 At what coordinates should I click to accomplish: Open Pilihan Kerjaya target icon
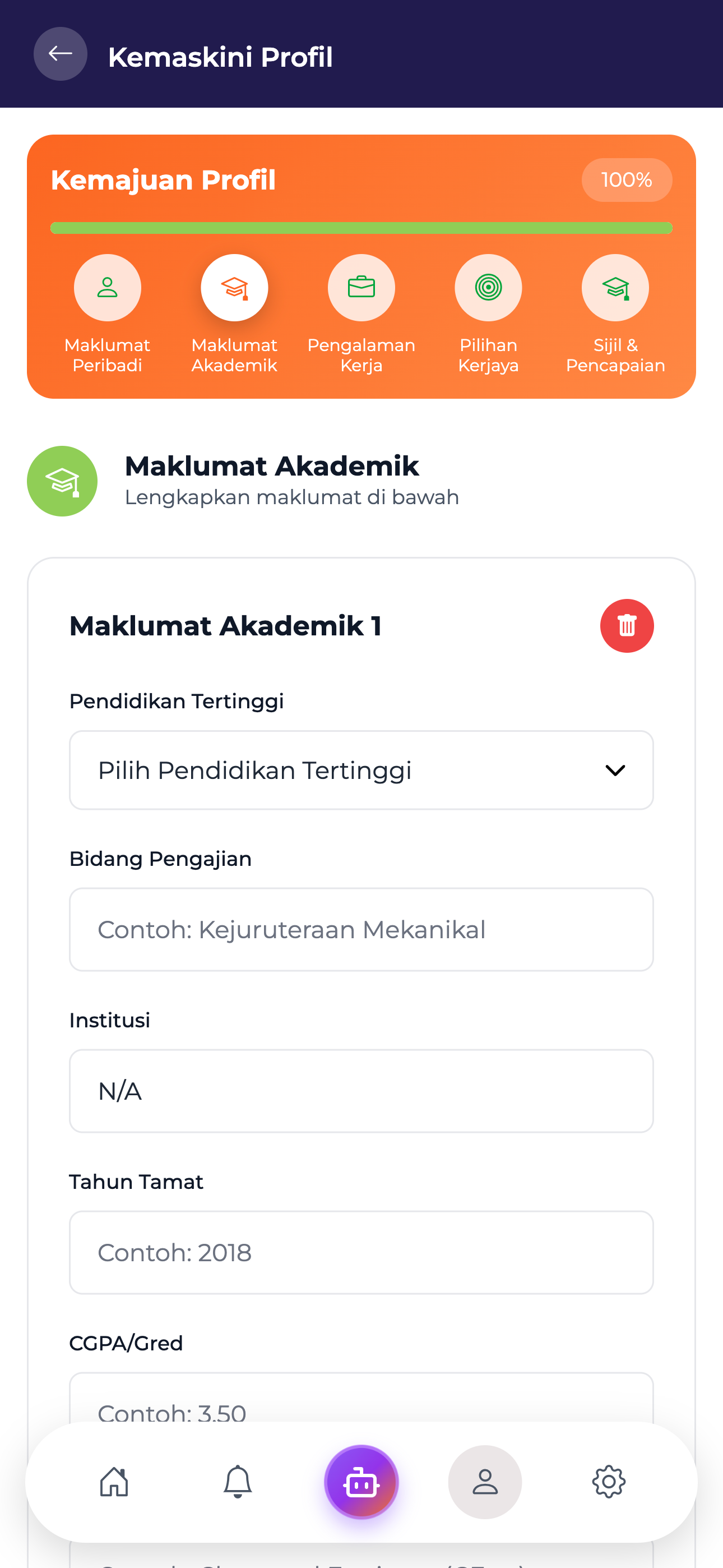(488, 287)
